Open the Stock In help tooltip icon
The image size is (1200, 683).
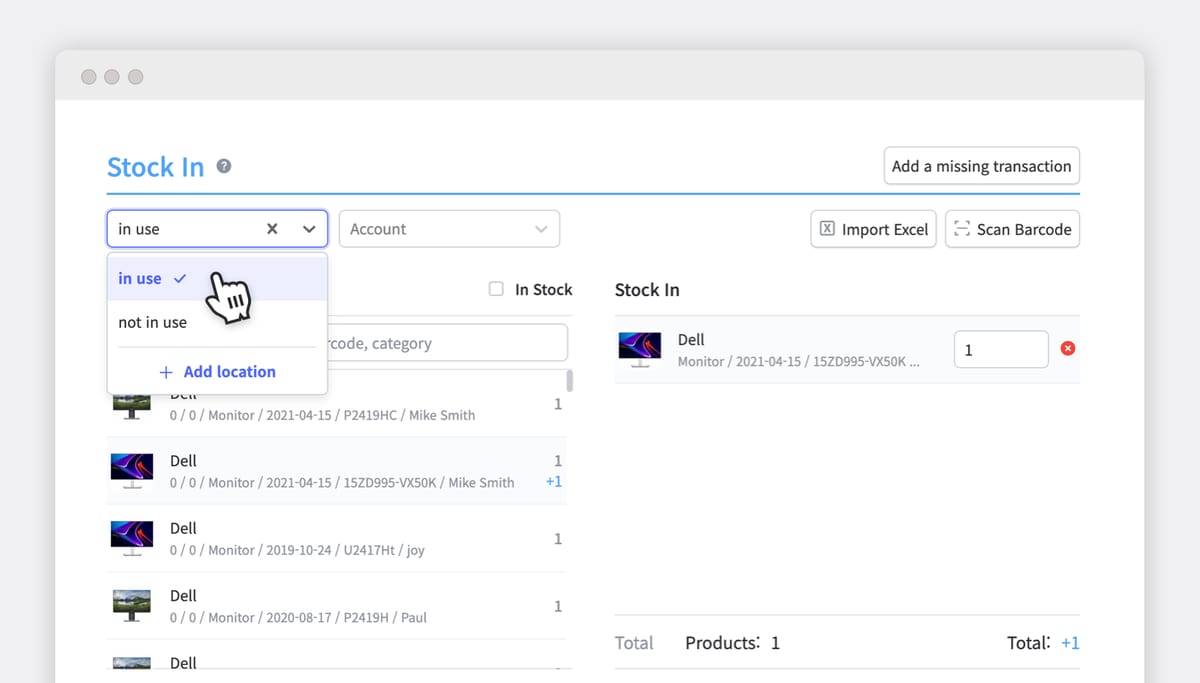point(222,167)
